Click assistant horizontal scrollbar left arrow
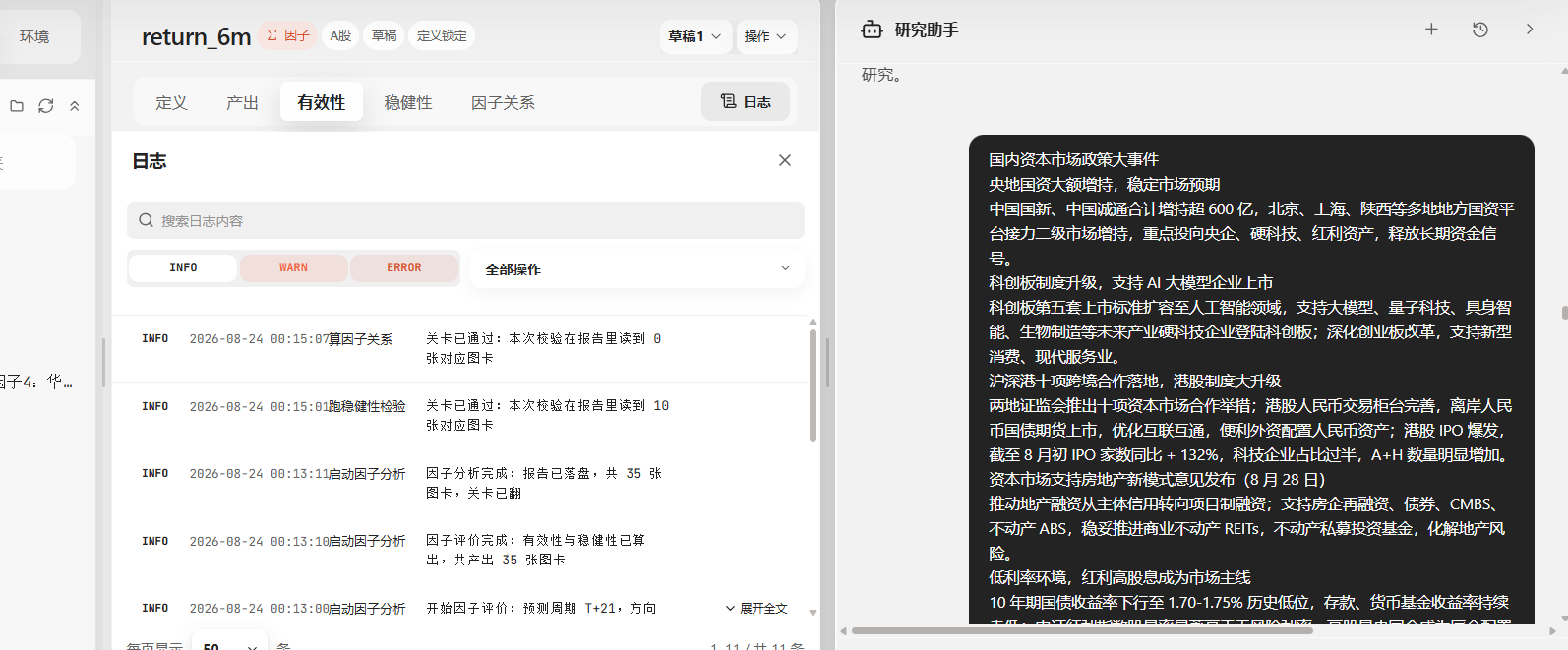The height and width of the screenshot is (650, 1568). point(843,630)
